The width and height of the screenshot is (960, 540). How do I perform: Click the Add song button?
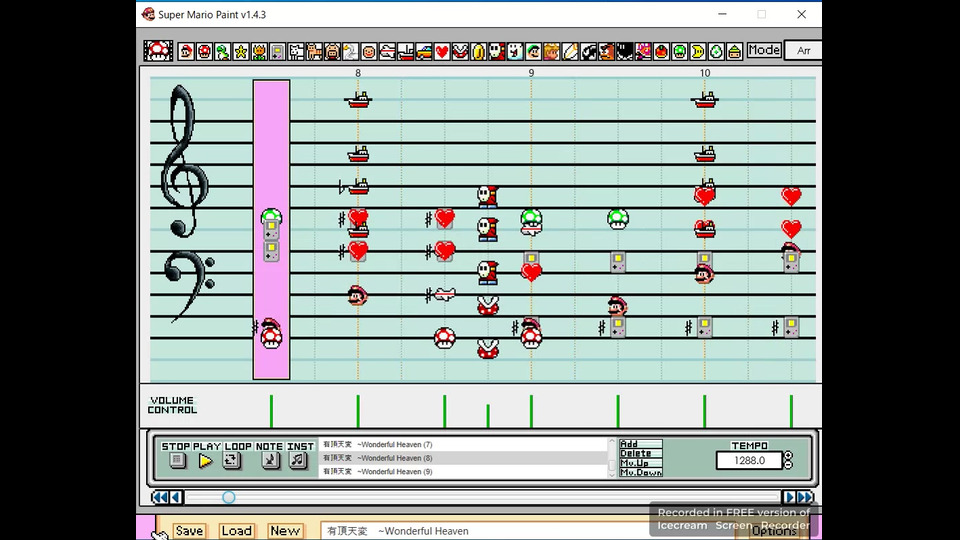[x=640, y=444]
